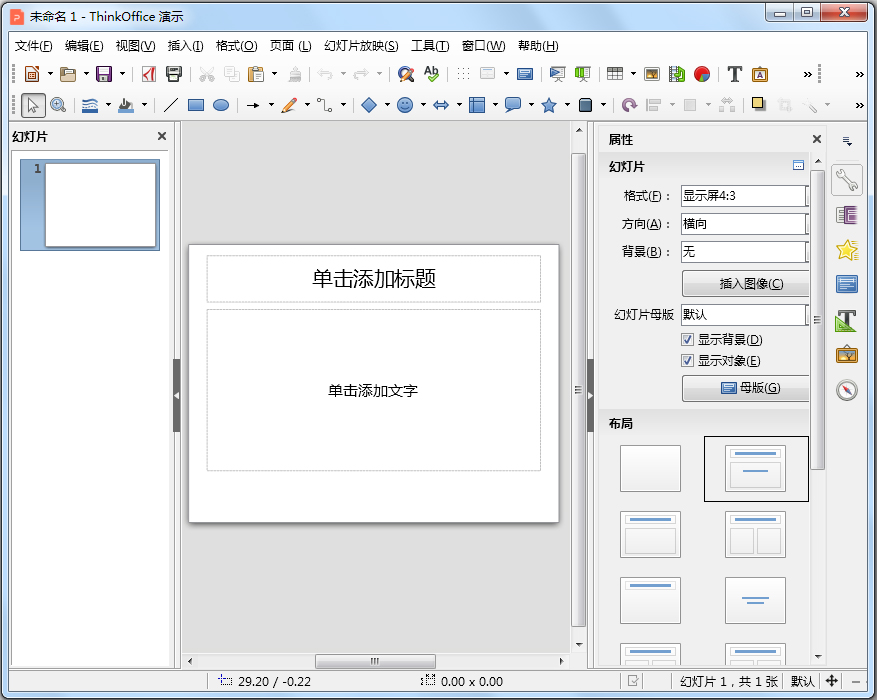Screen dimensions: 877x700
Task: Insert a table using toolbar icon
Action: [615, 74]
